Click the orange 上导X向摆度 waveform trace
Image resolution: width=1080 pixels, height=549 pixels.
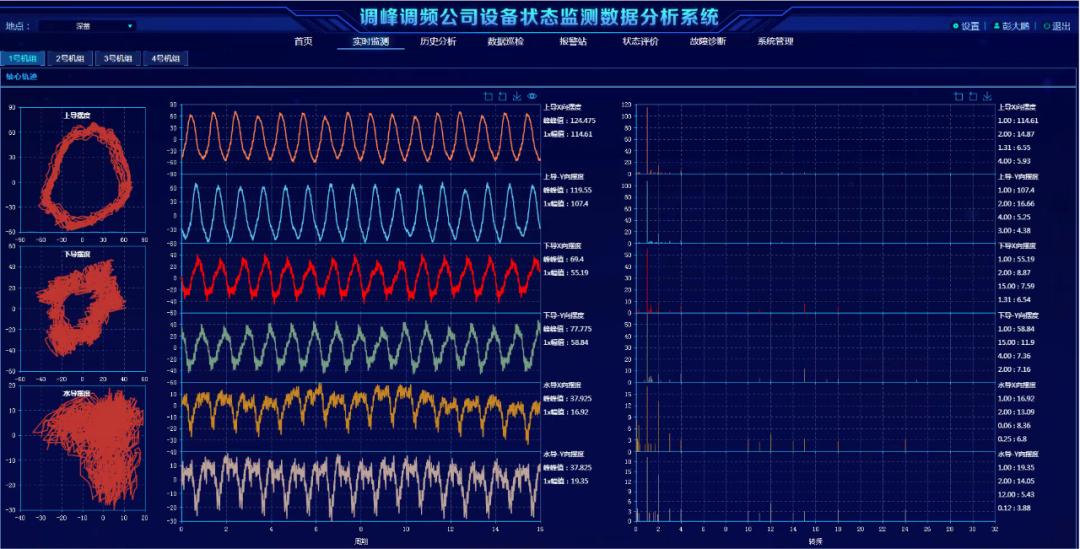tap(360, 137)
